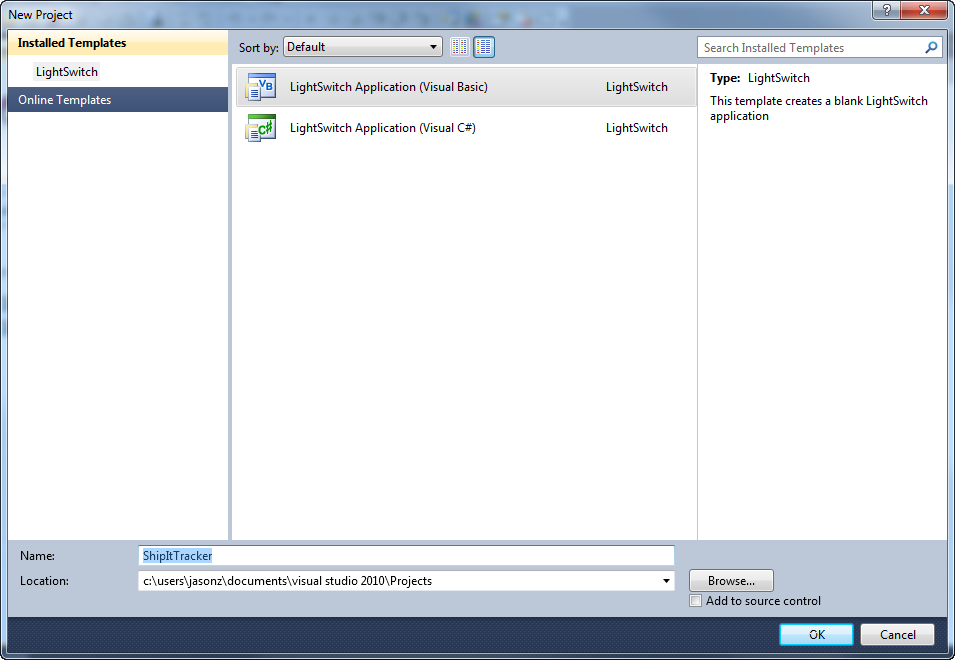Screen dimensions: 955x660
Task: Click the ShipItTracker name field
Action: (x=300, y=555)
